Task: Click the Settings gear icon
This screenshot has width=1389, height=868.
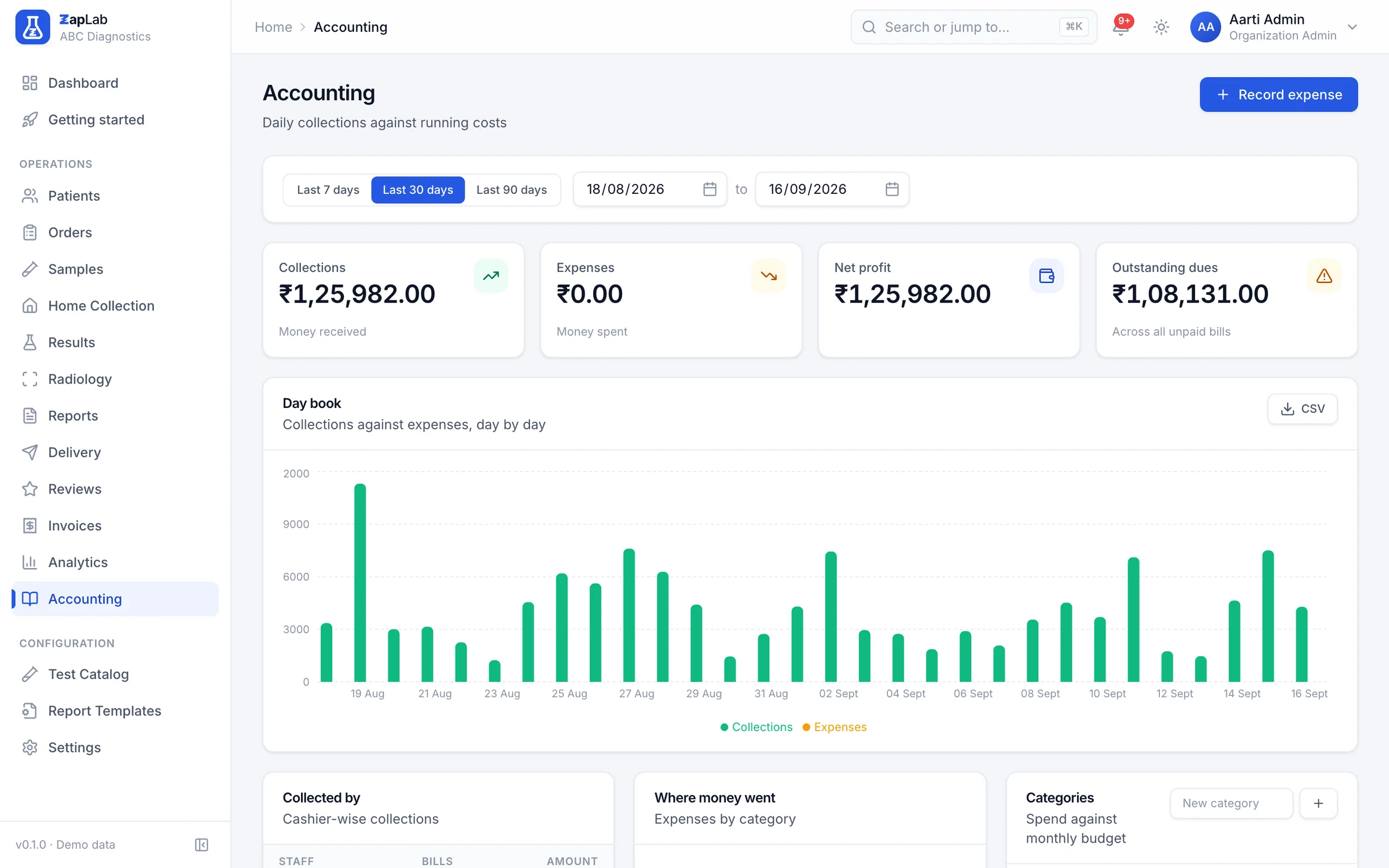Action: click(30, 748)
